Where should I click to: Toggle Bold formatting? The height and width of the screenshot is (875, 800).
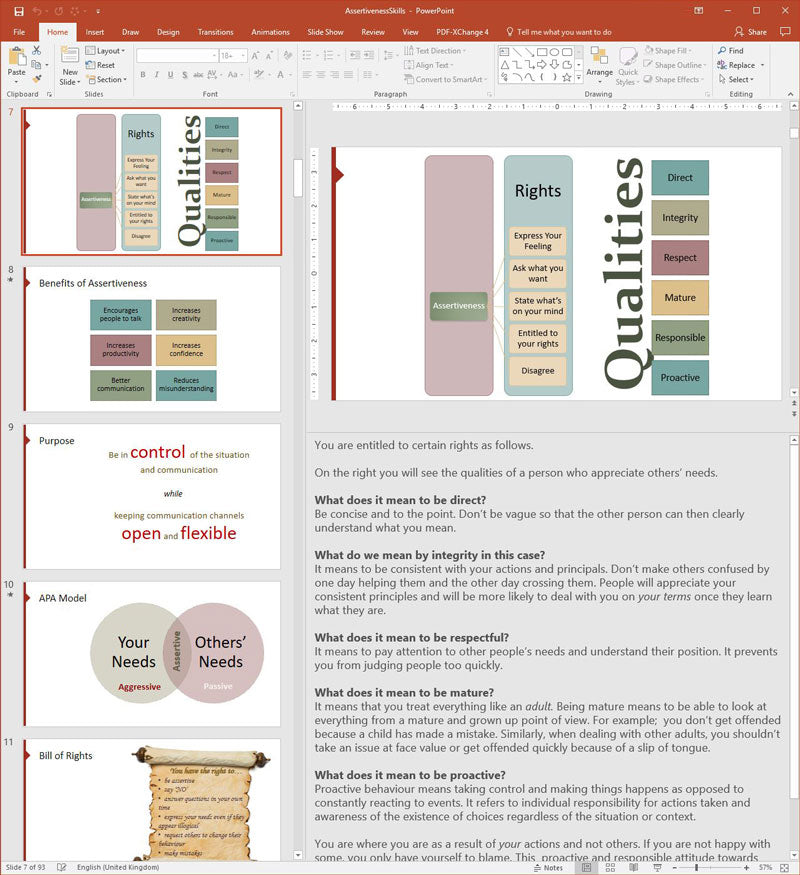pyautogui.click(x=143, y=74)
